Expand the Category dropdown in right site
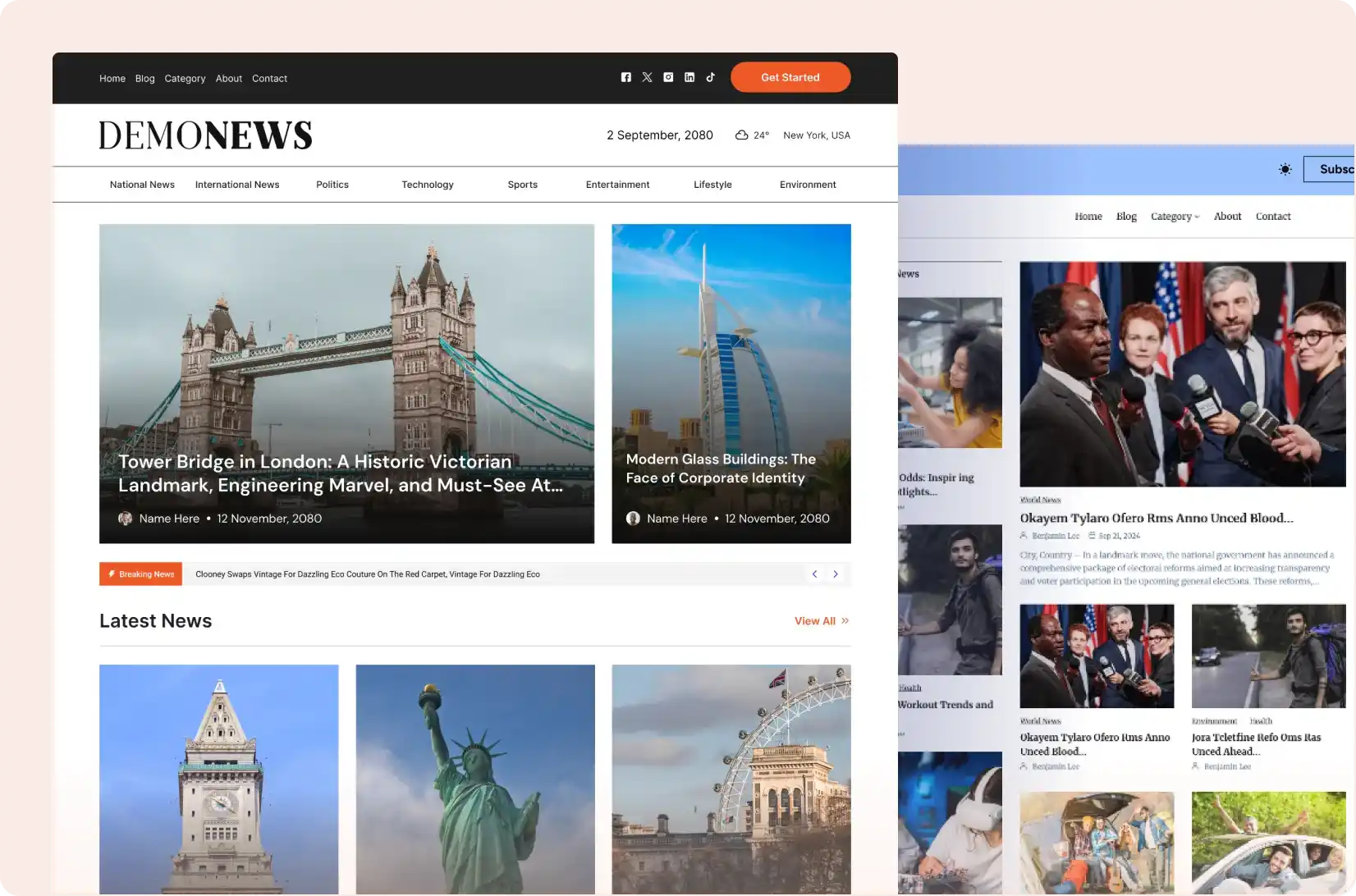The width and height of the screenshot is (1356, 896). [x=1175, y=217]
